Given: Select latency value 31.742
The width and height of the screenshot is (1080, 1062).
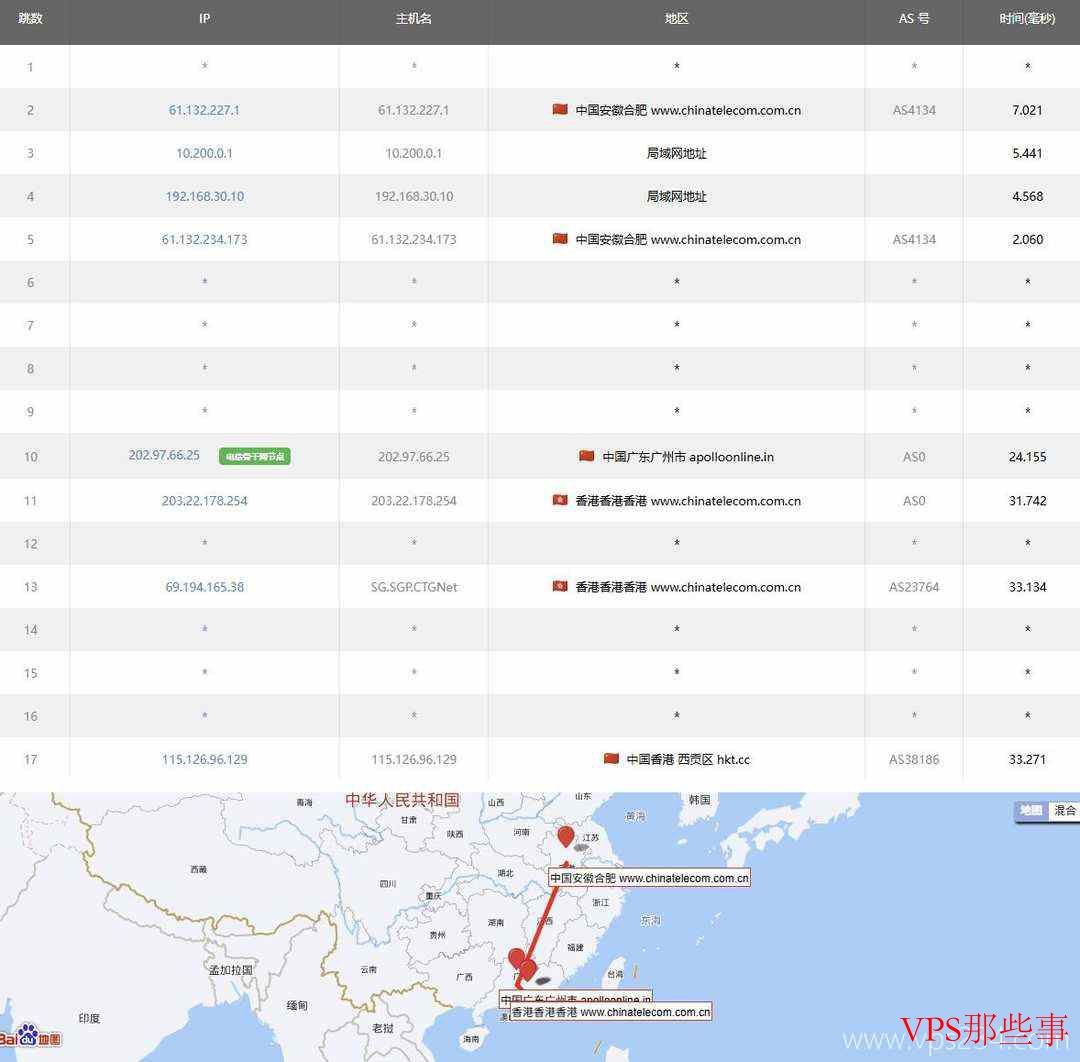Looking at the screenshot, I should pos(1027,501).
